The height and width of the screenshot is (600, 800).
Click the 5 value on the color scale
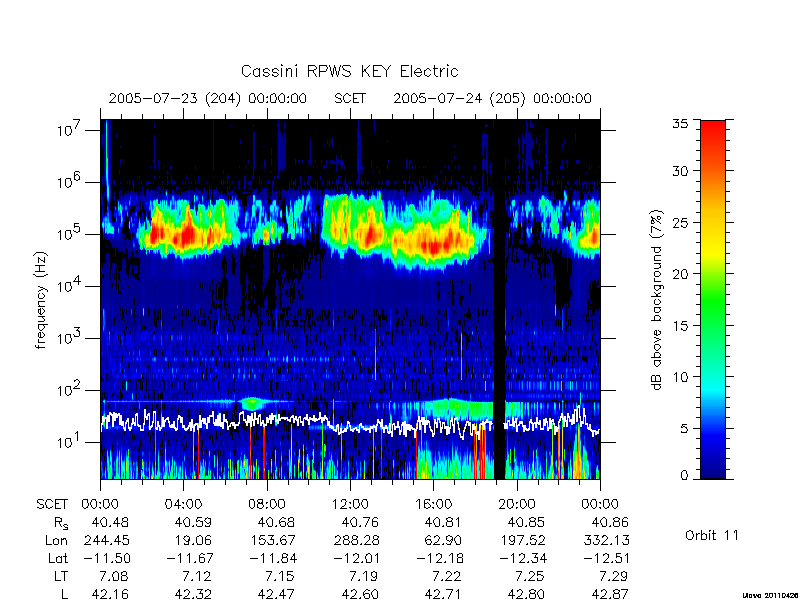coord(684,428)
